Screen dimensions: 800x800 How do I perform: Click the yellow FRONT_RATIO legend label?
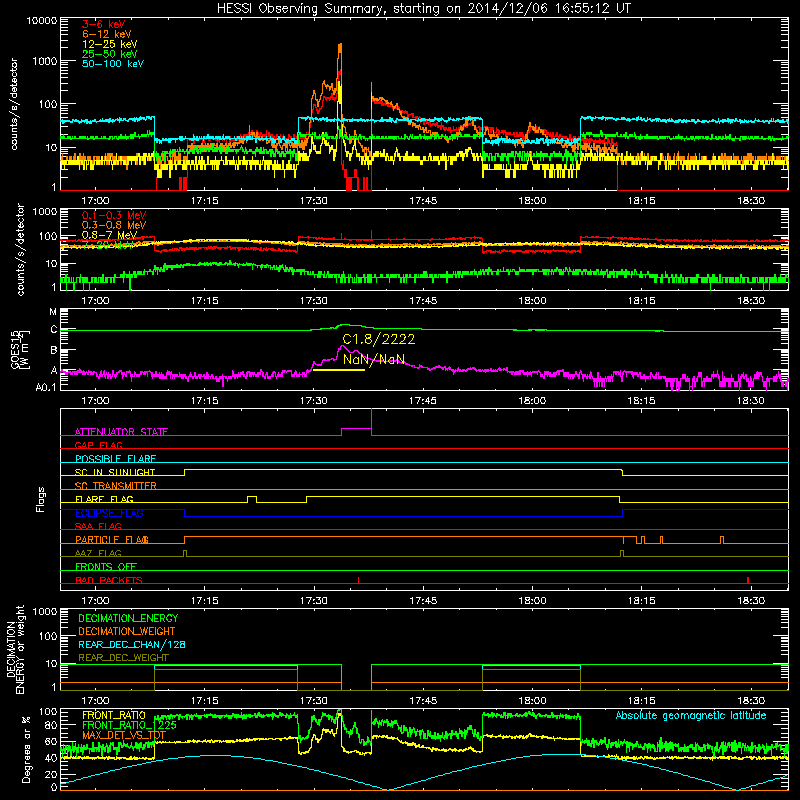pyautogui.click(x=114, y=715)
